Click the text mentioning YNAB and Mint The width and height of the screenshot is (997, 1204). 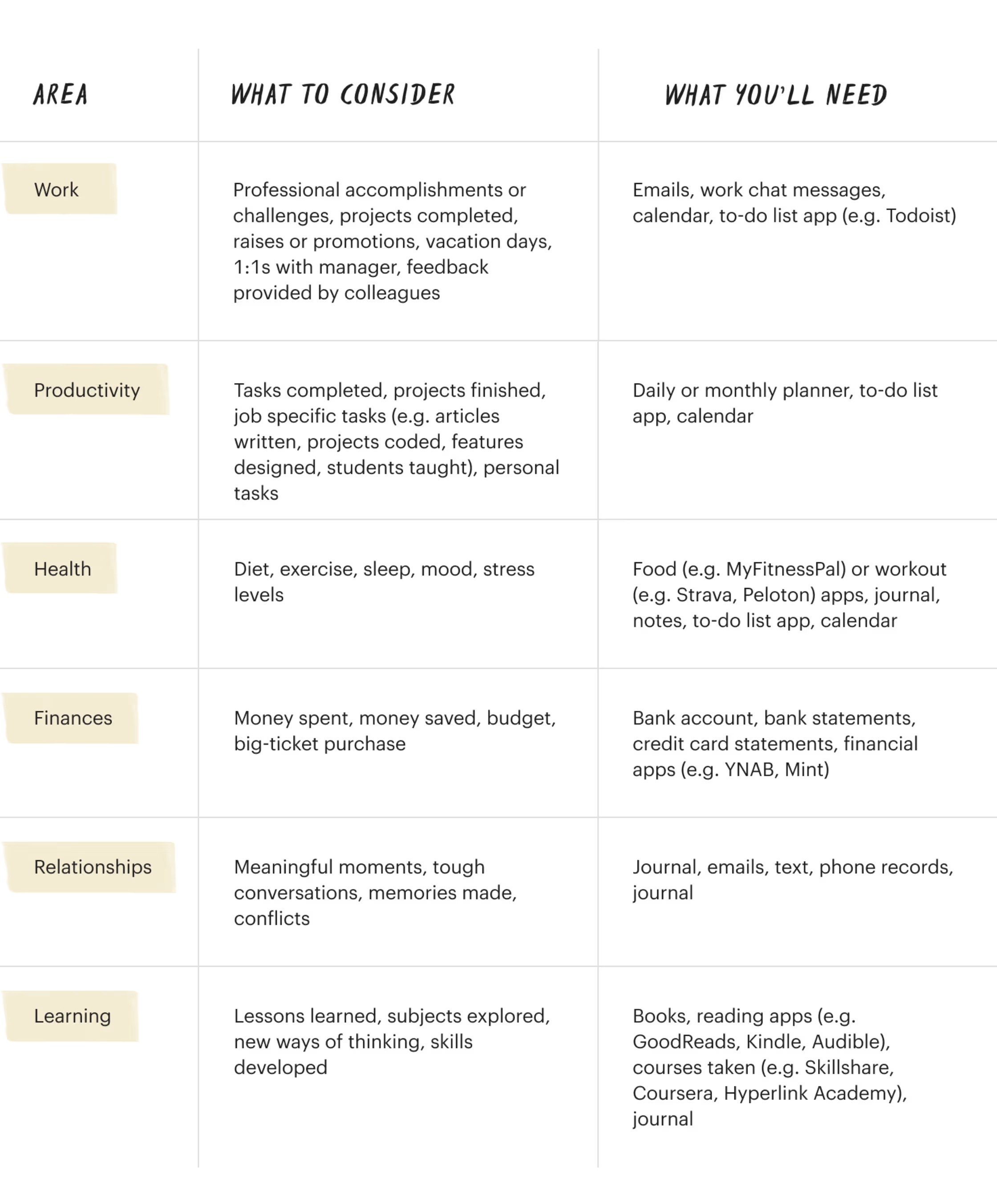point(775,743)
